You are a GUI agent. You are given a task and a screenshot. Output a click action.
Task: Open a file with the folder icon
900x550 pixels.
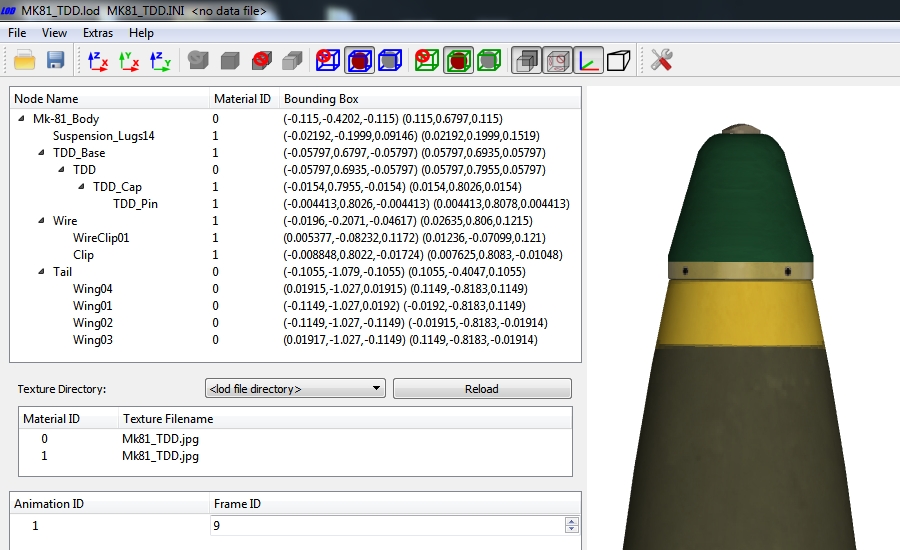click(24, 60)
